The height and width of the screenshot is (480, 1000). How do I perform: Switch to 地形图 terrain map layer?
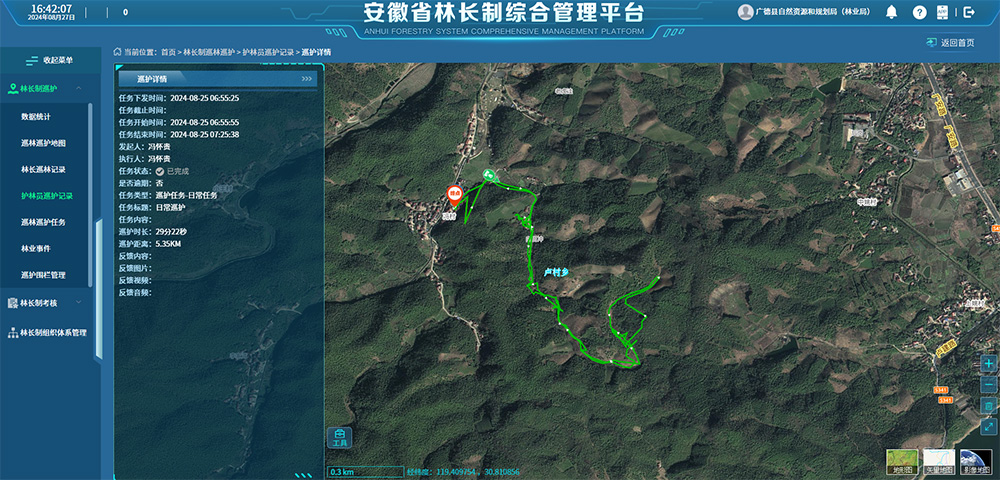pos(902,460)
